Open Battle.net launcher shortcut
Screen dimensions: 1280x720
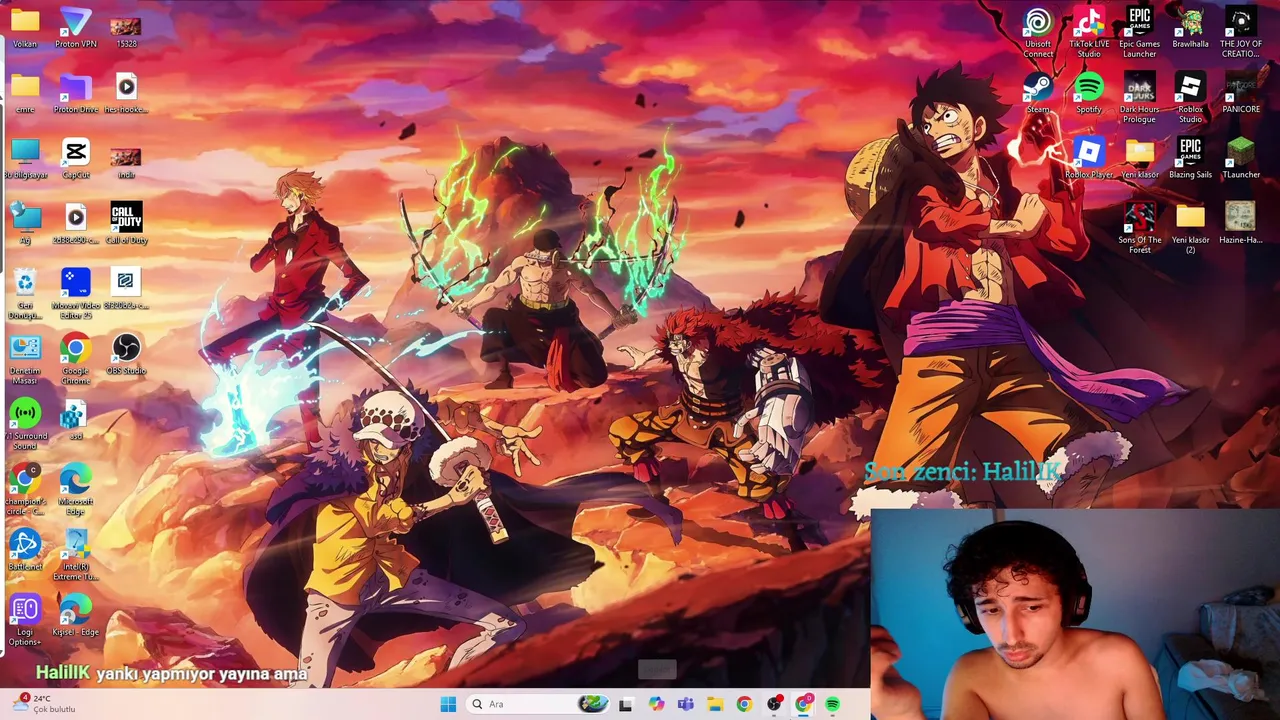tap(25, 550)
